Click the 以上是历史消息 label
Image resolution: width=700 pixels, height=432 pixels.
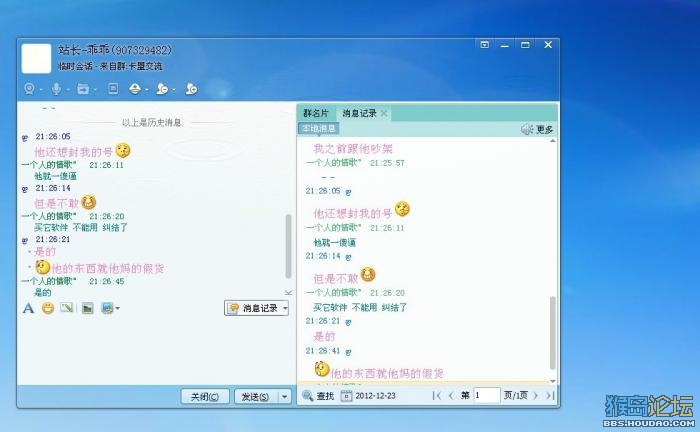[151, 122]
